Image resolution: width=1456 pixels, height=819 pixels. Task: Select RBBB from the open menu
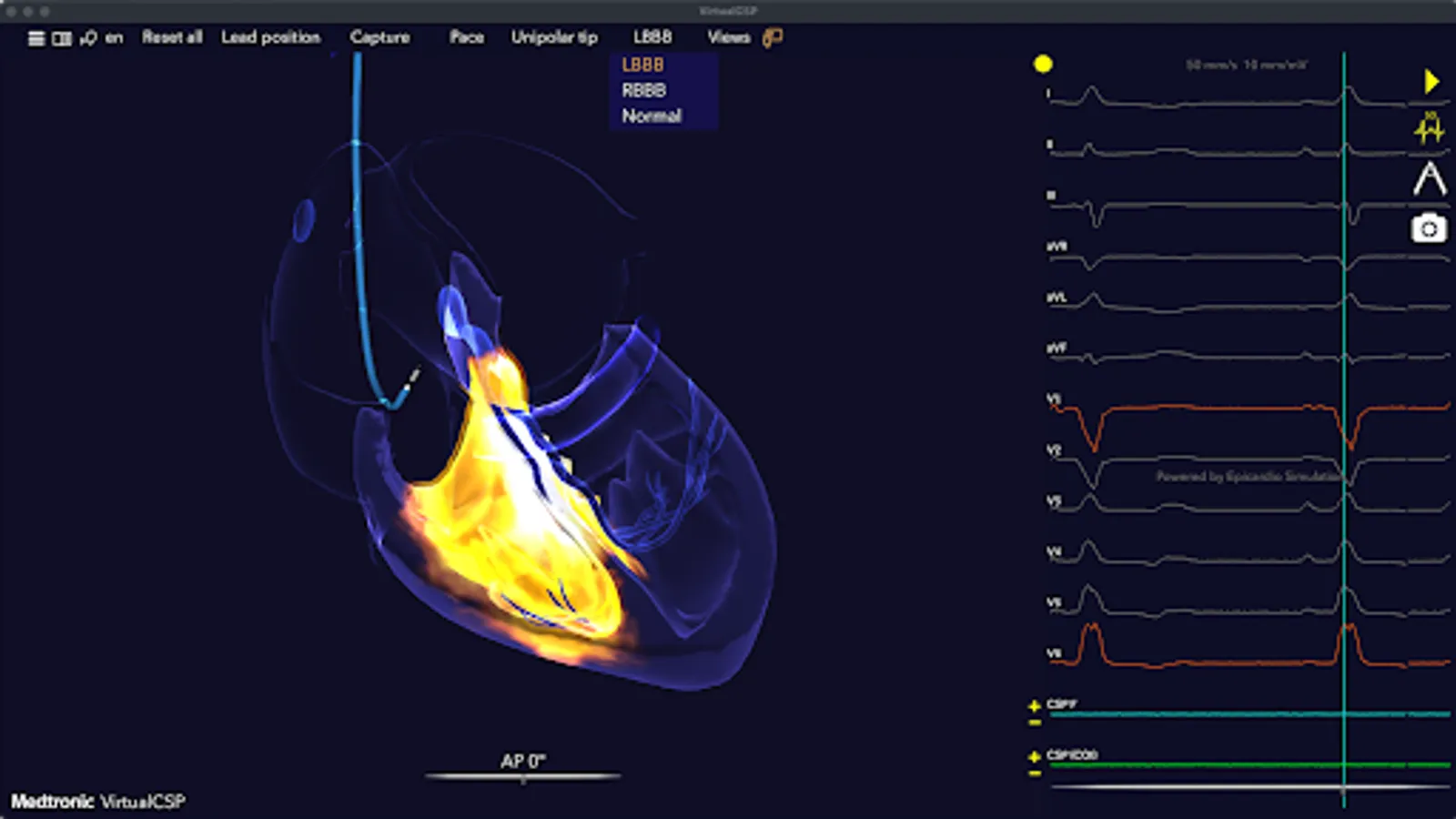[x=643, y=89]
